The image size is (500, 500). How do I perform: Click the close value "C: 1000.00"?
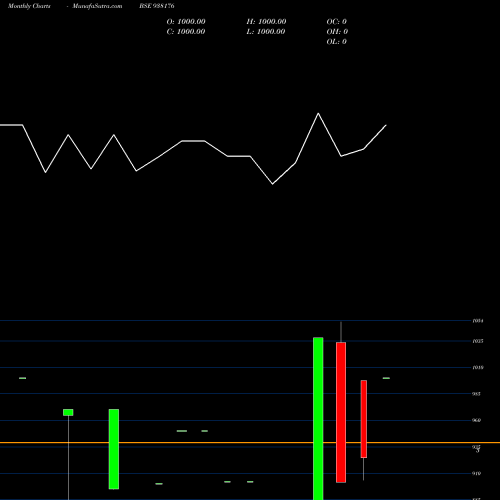(x=186, y=32)
